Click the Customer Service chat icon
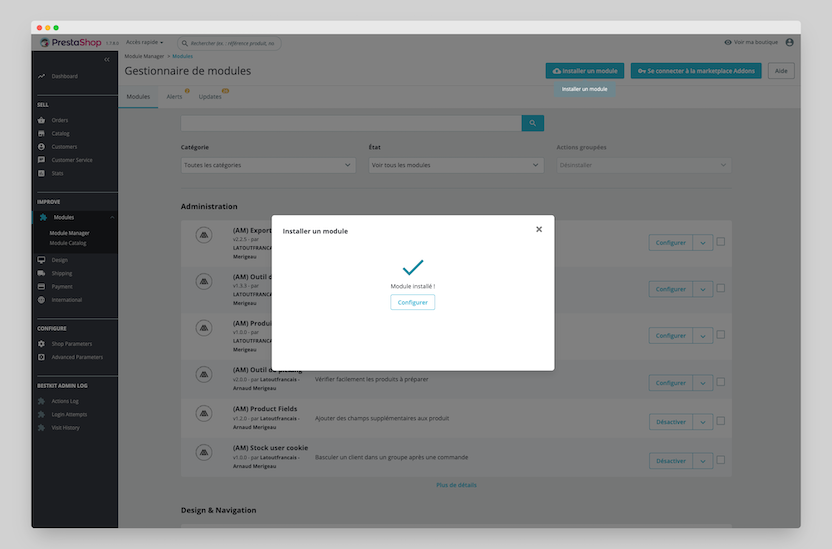The image size is (832, 549). pos(41,160)
